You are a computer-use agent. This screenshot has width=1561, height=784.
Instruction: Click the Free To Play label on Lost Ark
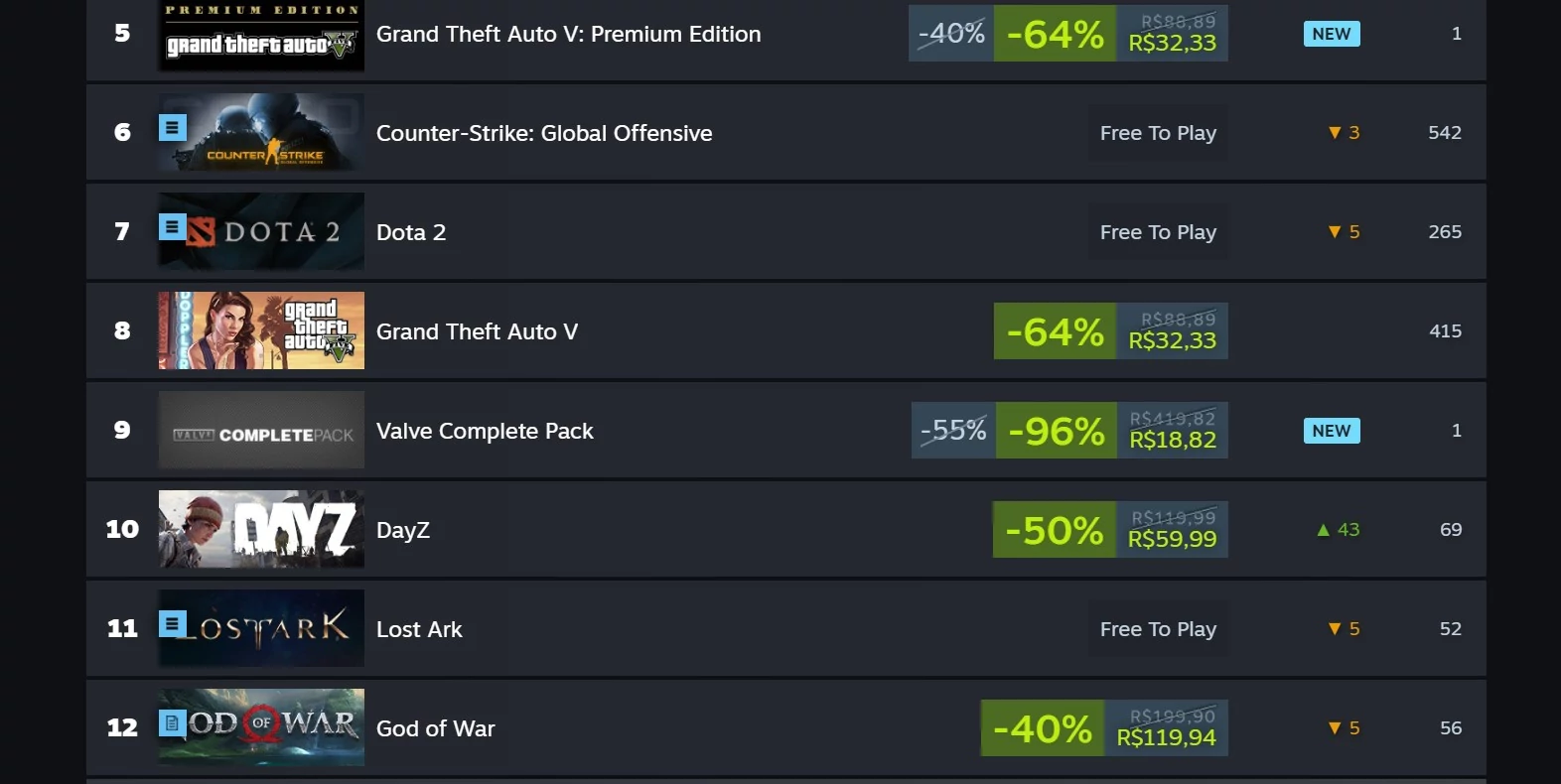tap(1158, 628)
